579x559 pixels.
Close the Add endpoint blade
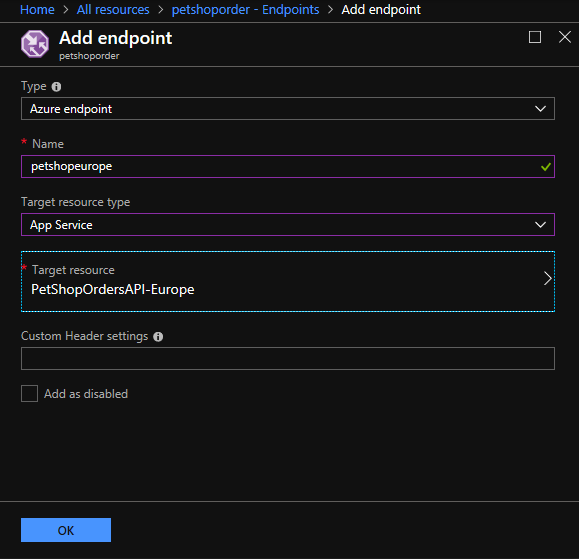pos(565,37)
